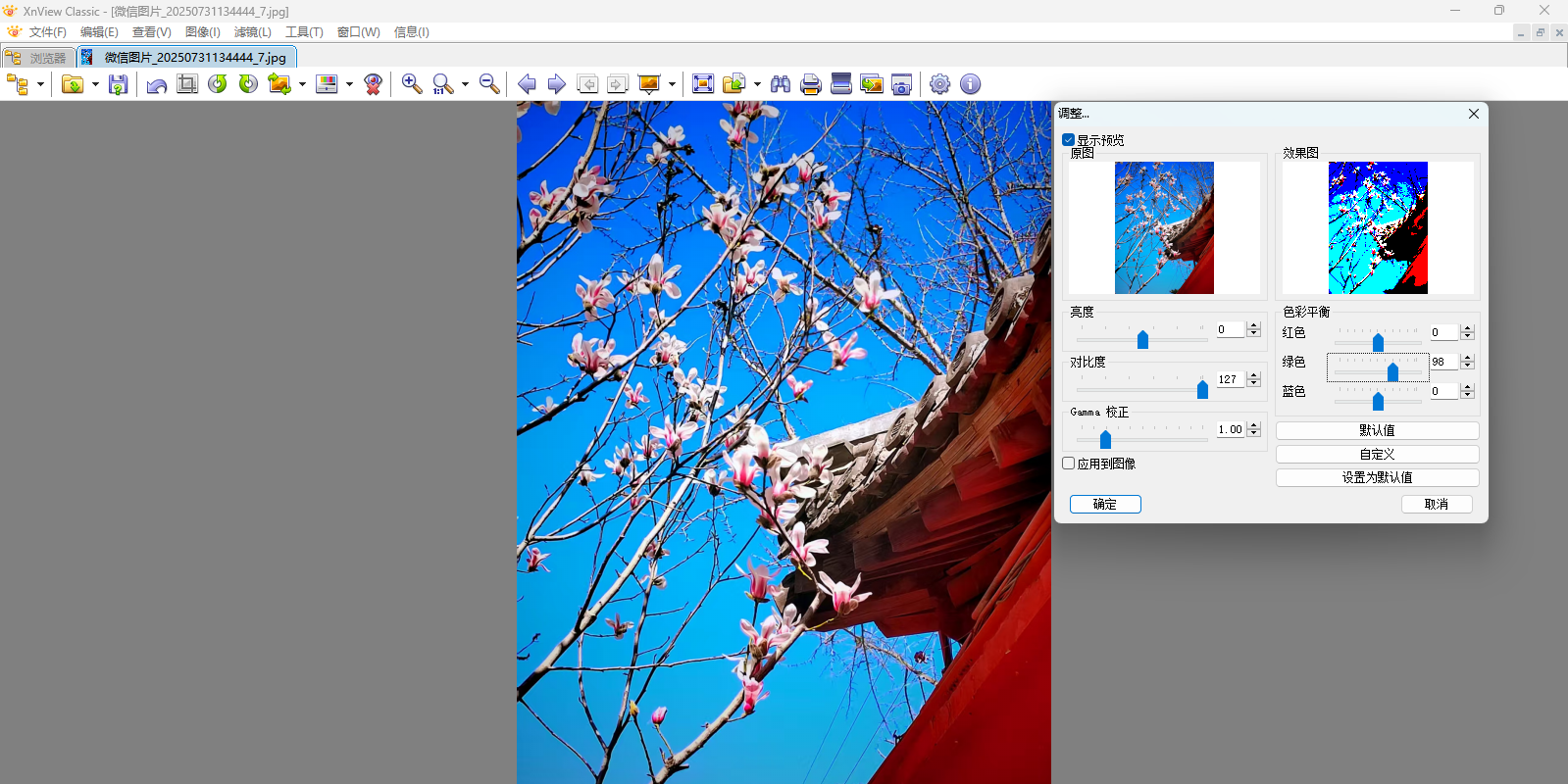1568x784 pixels.
Task: Click the 对比度 slider handle
Action: point(1202,389)
